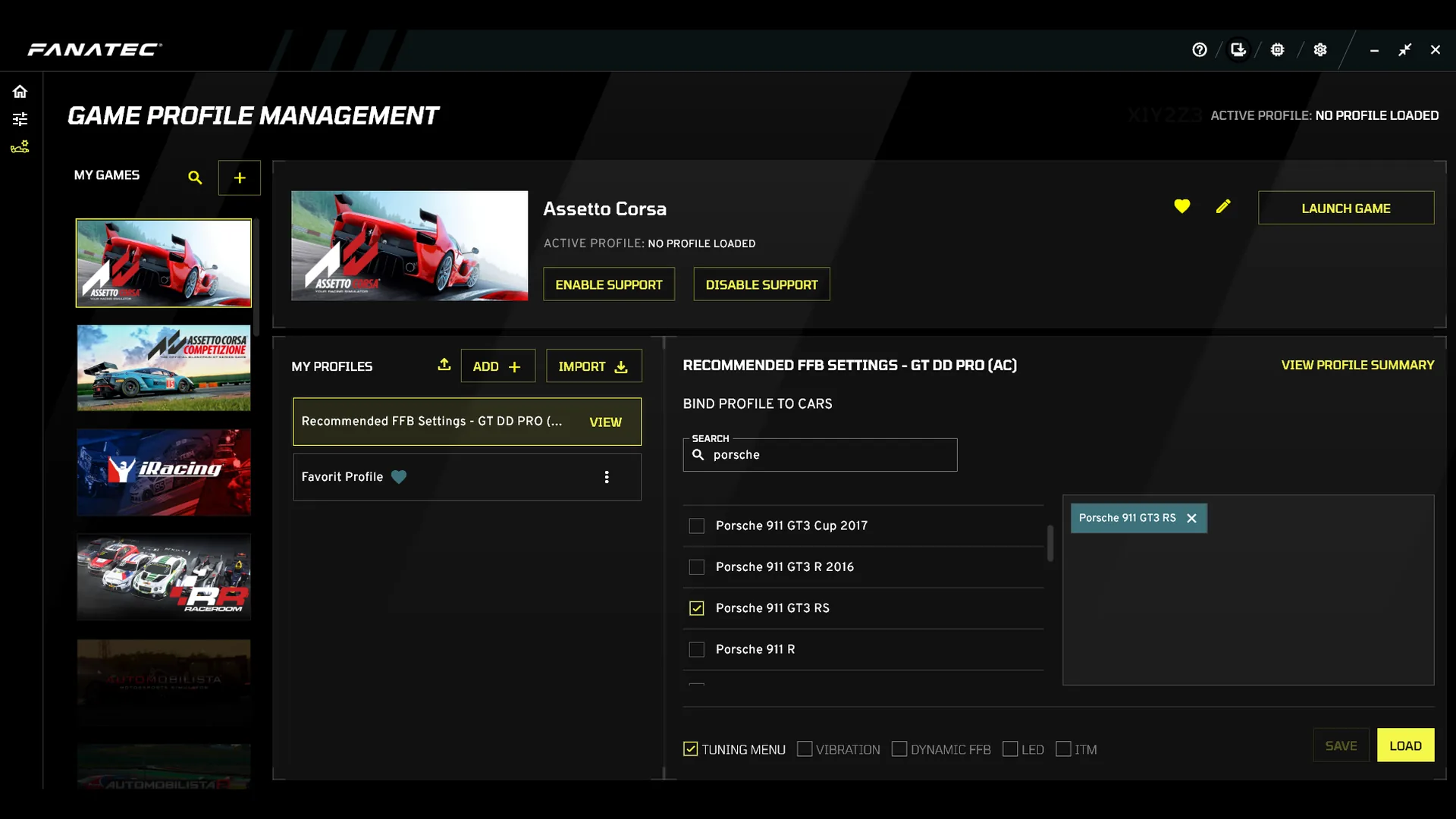The image size is (1456, 819).
Task: Check Porsche 911 GT3 Cup 2017 box
Action: coord(696,526)
